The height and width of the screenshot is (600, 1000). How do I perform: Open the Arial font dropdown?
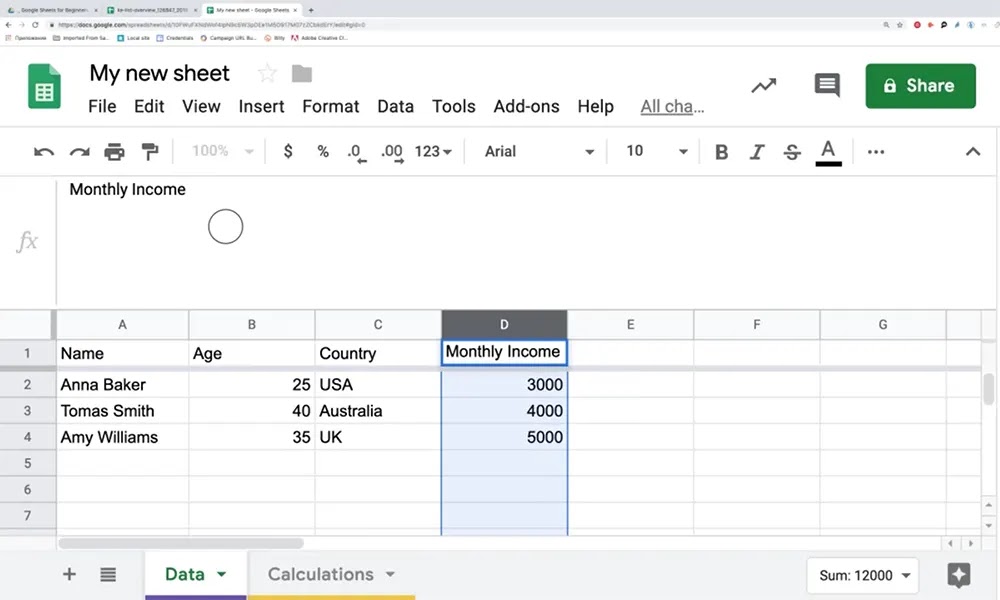539,151
